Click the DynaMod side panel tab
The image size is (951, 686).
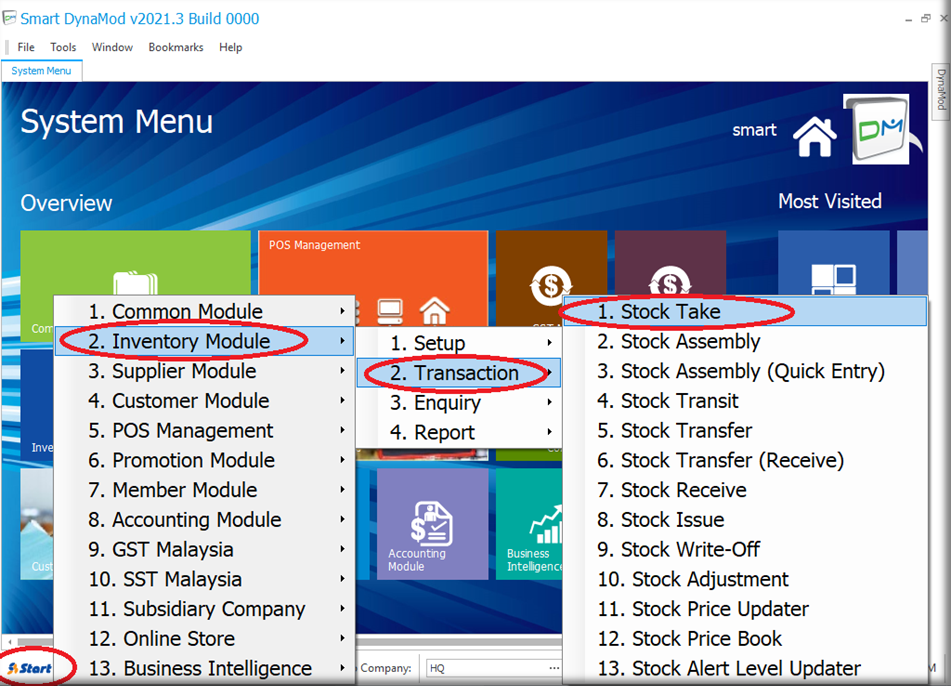click(x=941, y=90)
